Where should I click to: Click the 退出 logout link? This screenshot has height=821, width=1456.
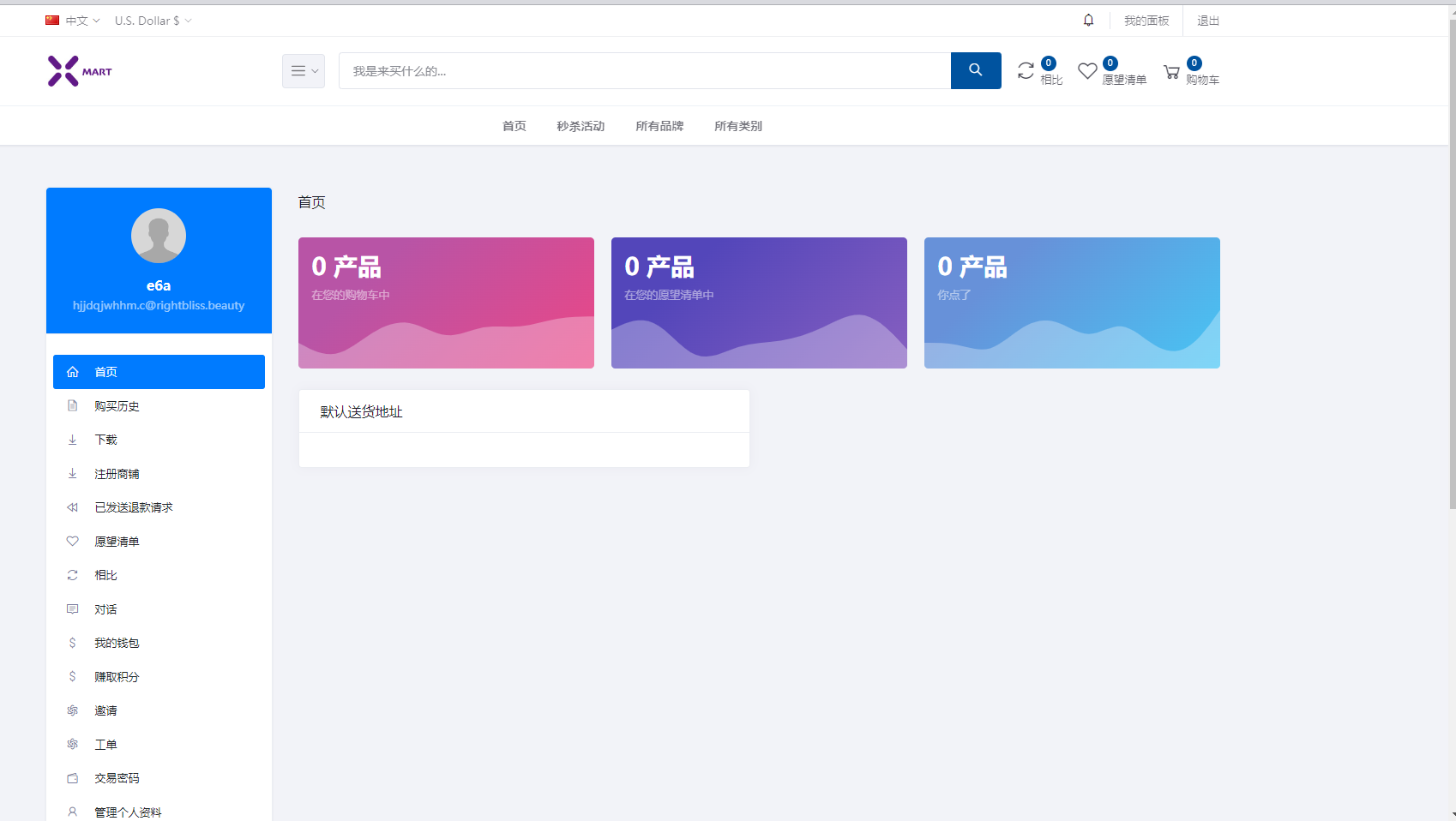[1207, 21]
